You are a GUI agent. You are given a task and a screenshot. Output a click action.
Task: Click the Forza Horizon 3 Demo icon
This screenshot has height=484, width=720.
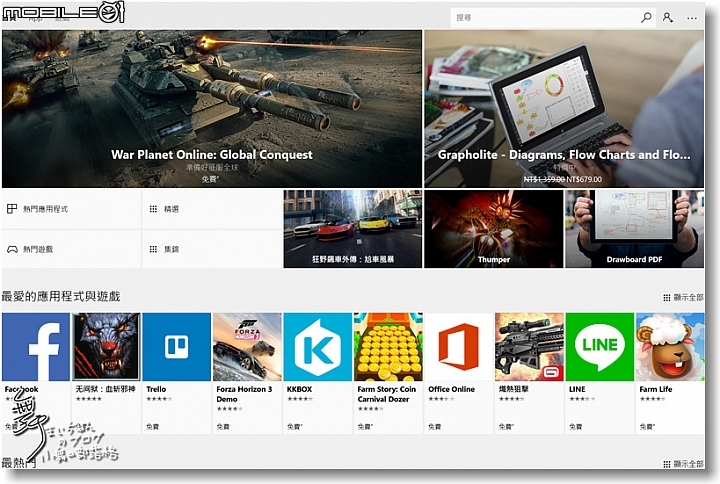click(x=247, y=347)
